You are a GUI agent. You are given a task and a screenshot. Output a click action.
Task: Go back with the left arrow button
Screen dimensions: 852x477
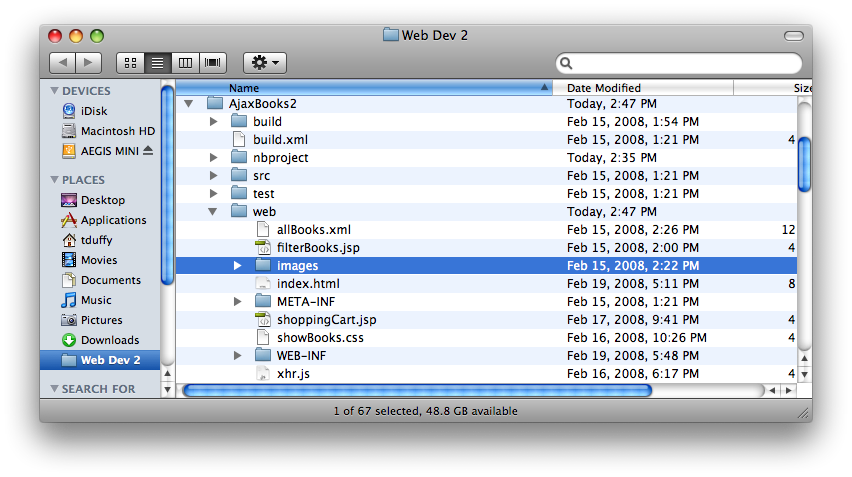(x=62, y=63)
